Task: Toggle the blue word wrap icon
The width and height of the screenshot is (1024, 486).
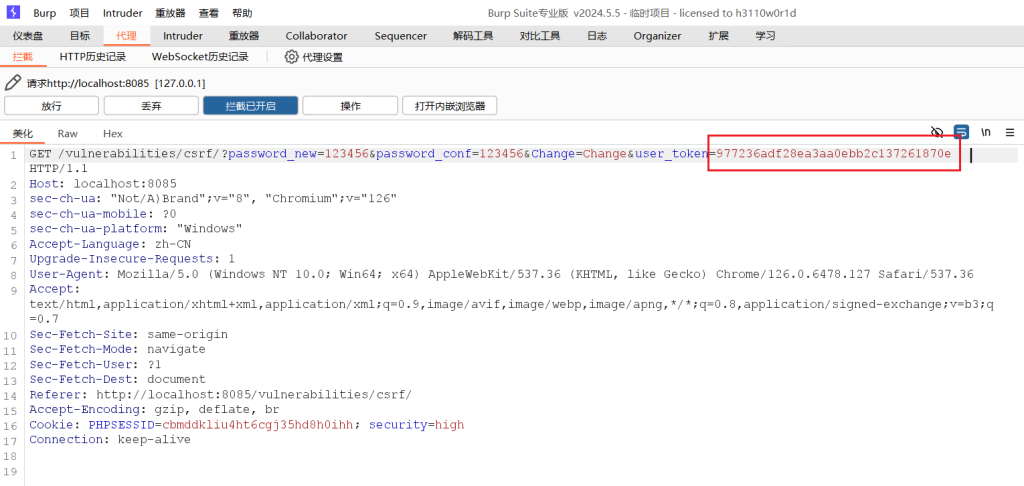Action: [961, 132]
